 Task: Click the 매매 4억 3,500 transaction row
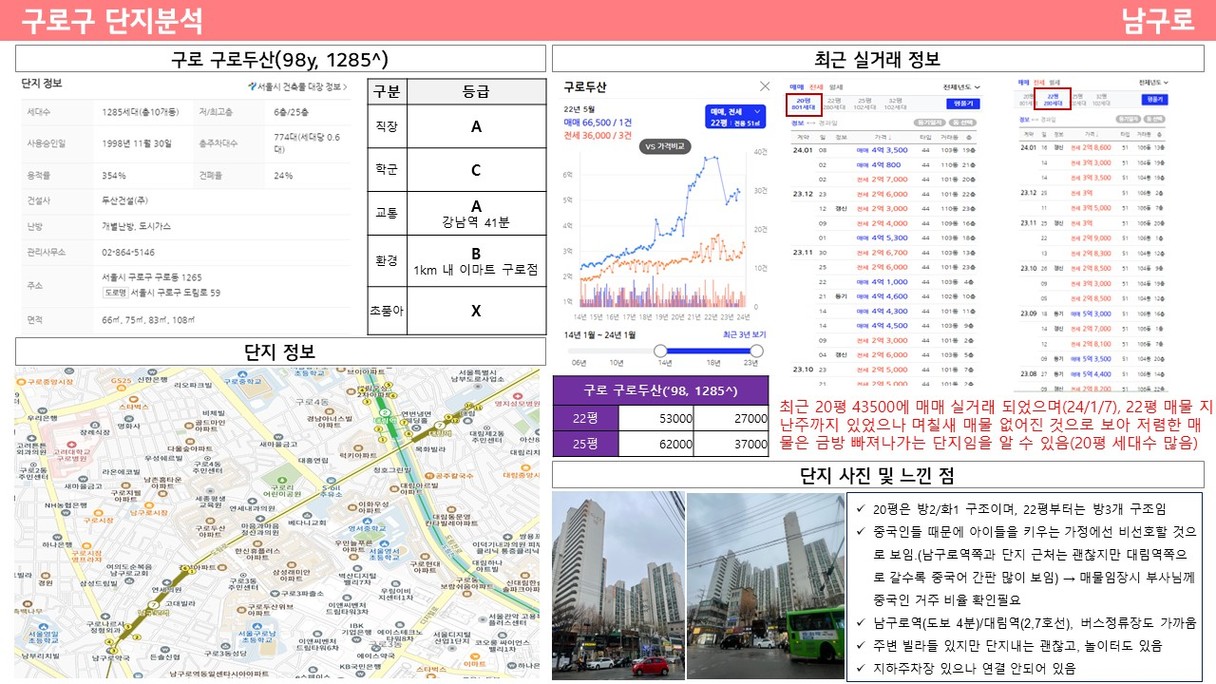(x=882, y=150)
